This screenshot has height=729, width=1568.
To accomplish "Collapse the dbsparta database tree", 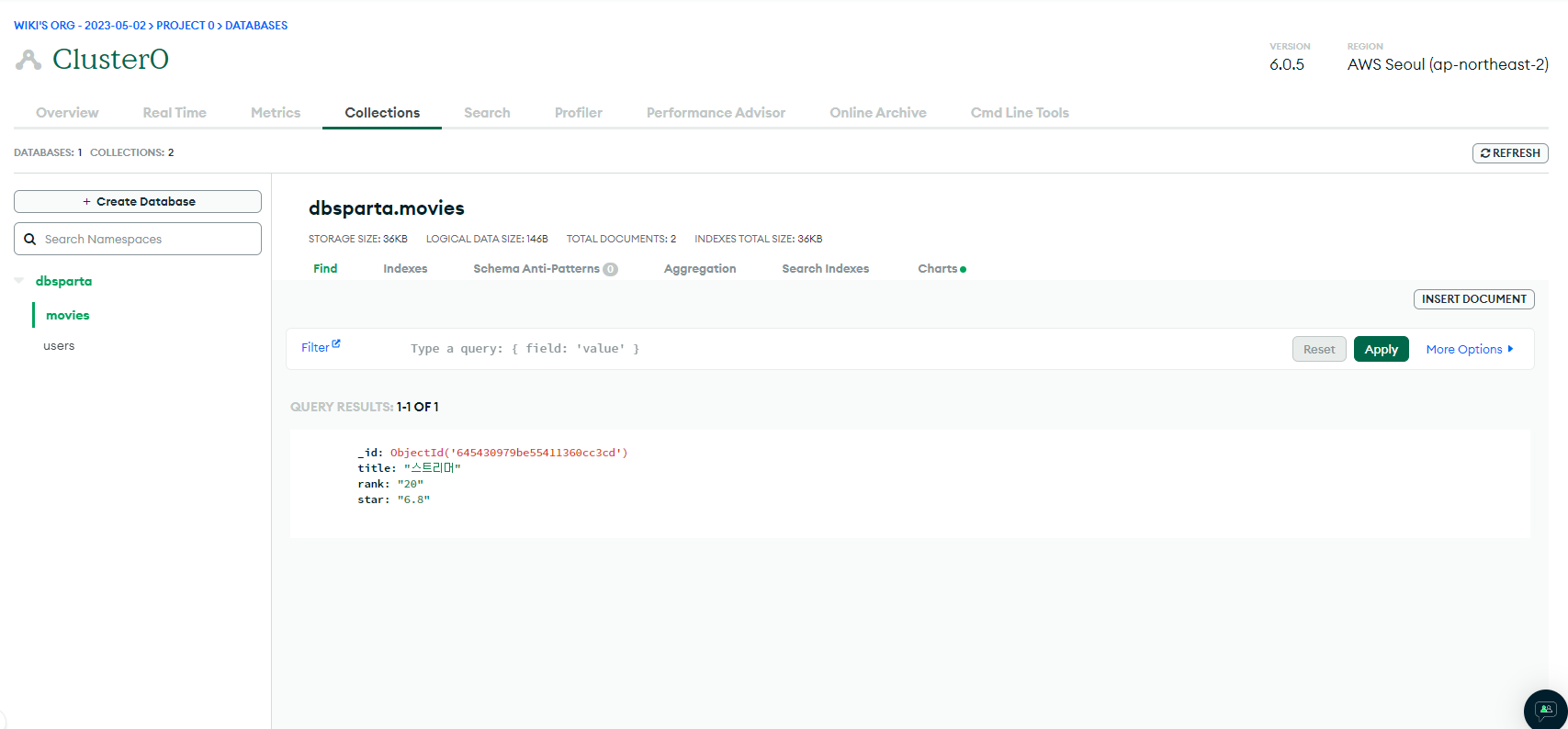I will (x=19, y=281).
